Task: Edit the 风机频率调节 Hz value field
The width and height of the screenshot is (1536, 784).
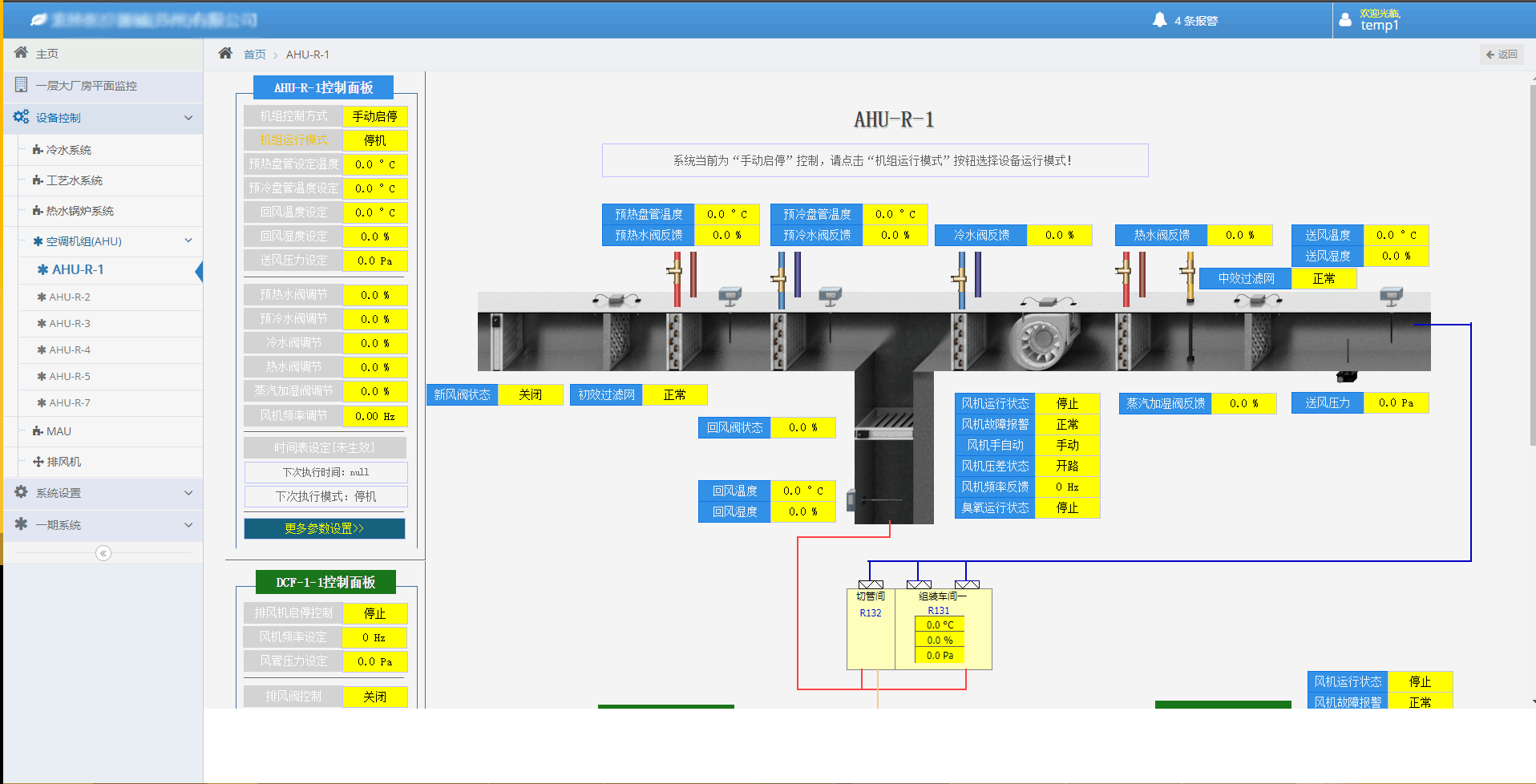Action: [374, 416]
